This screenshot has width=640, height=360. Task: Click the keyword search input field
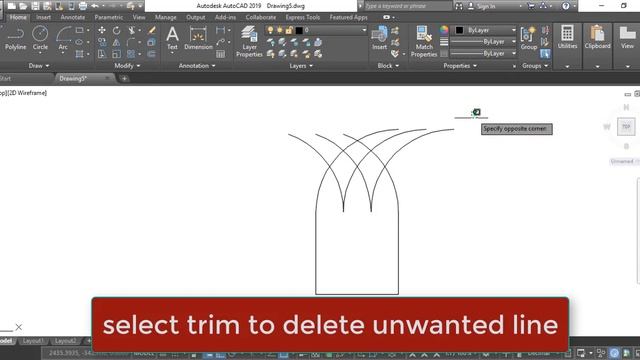408,6
